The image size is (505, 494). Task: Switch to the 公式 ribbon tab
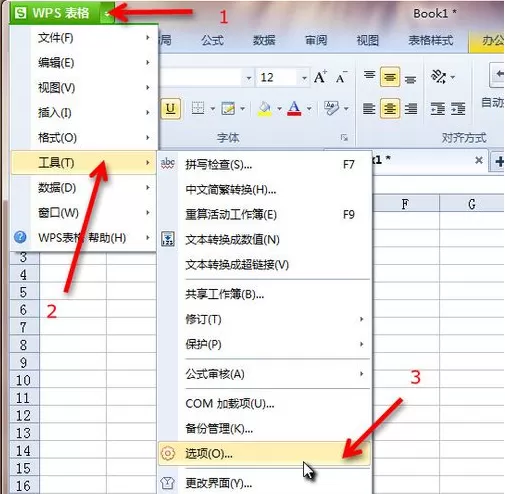212,40
